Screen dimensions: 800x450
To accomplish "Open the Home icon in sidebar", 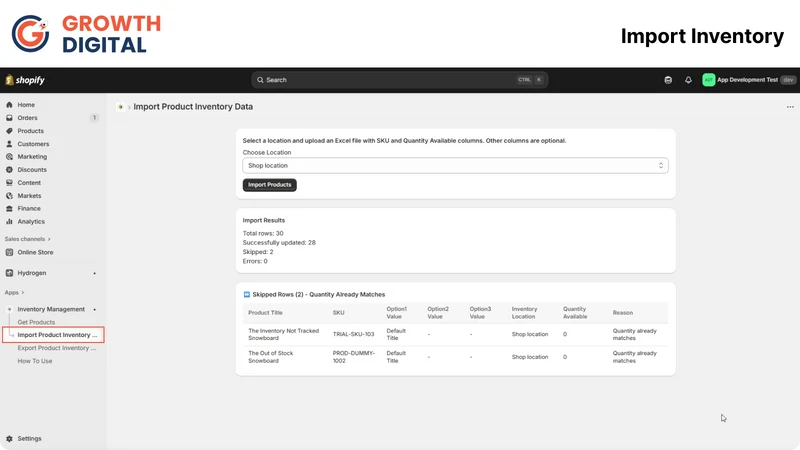I will click(x=9, y=105).
